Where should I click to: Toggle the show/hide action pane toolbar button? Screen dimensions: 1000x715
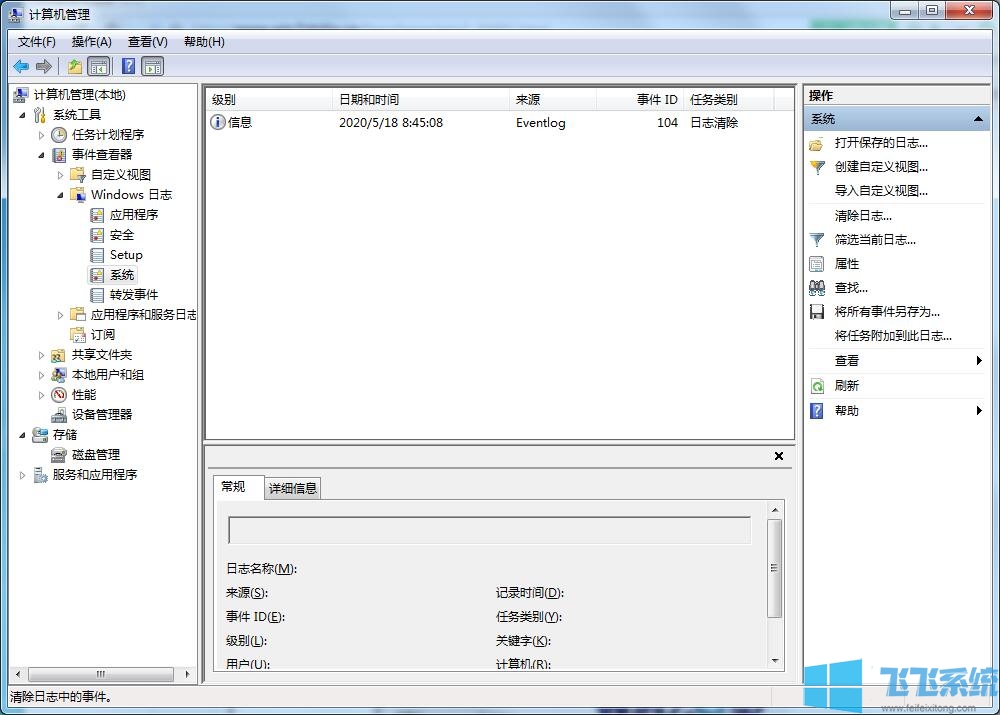153,66
